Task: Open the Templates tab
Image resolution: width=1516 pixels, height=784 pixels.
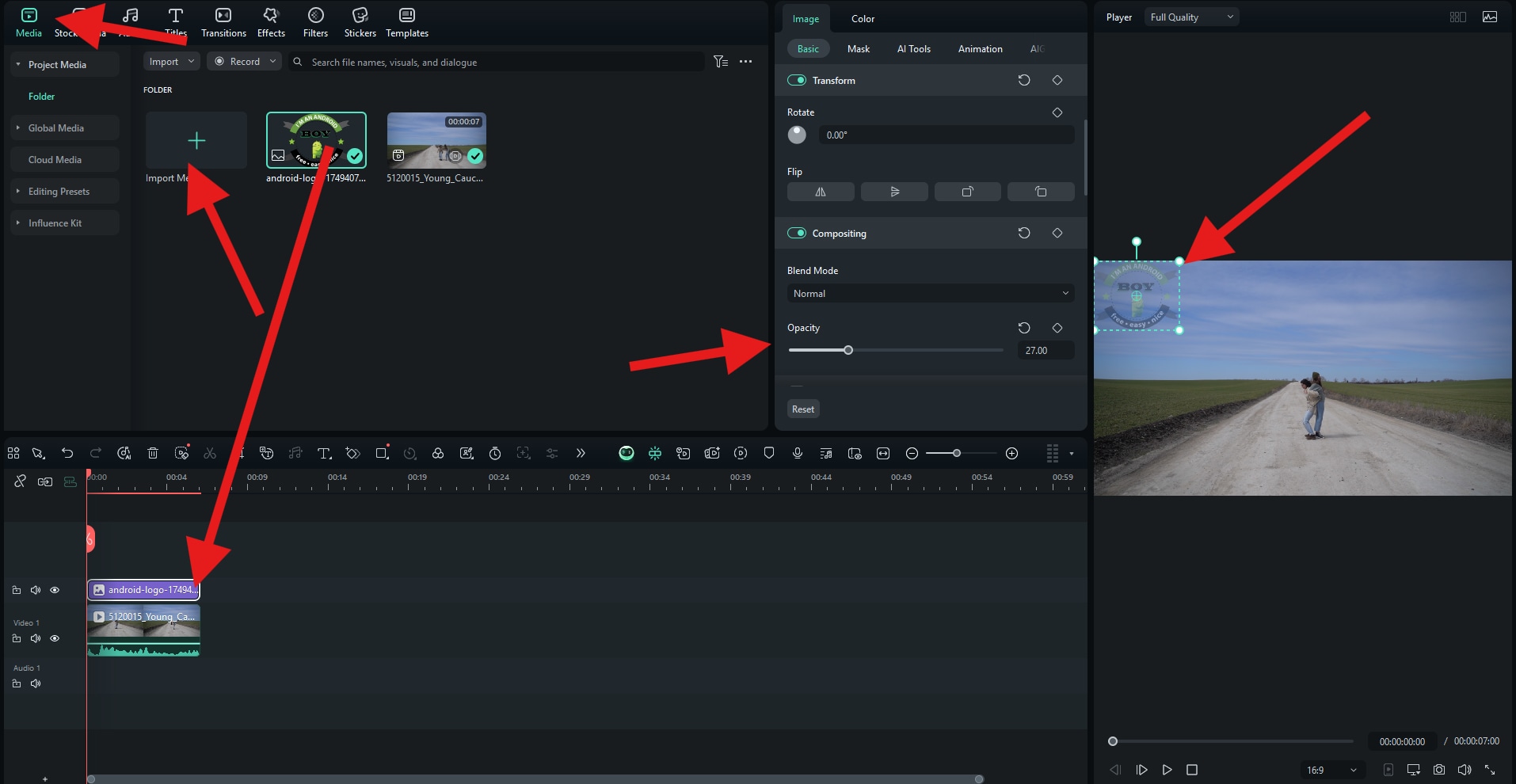Action: (407, 22)
